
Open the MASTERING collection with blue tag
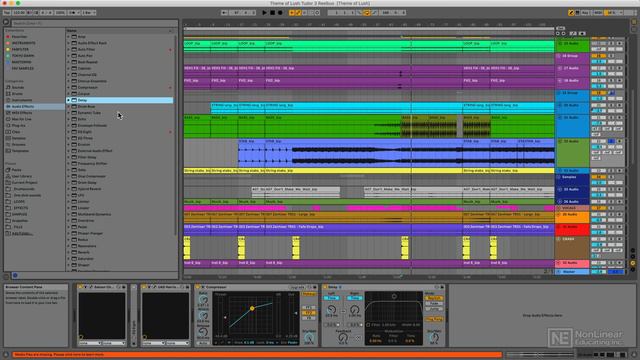tap(21, 62)
